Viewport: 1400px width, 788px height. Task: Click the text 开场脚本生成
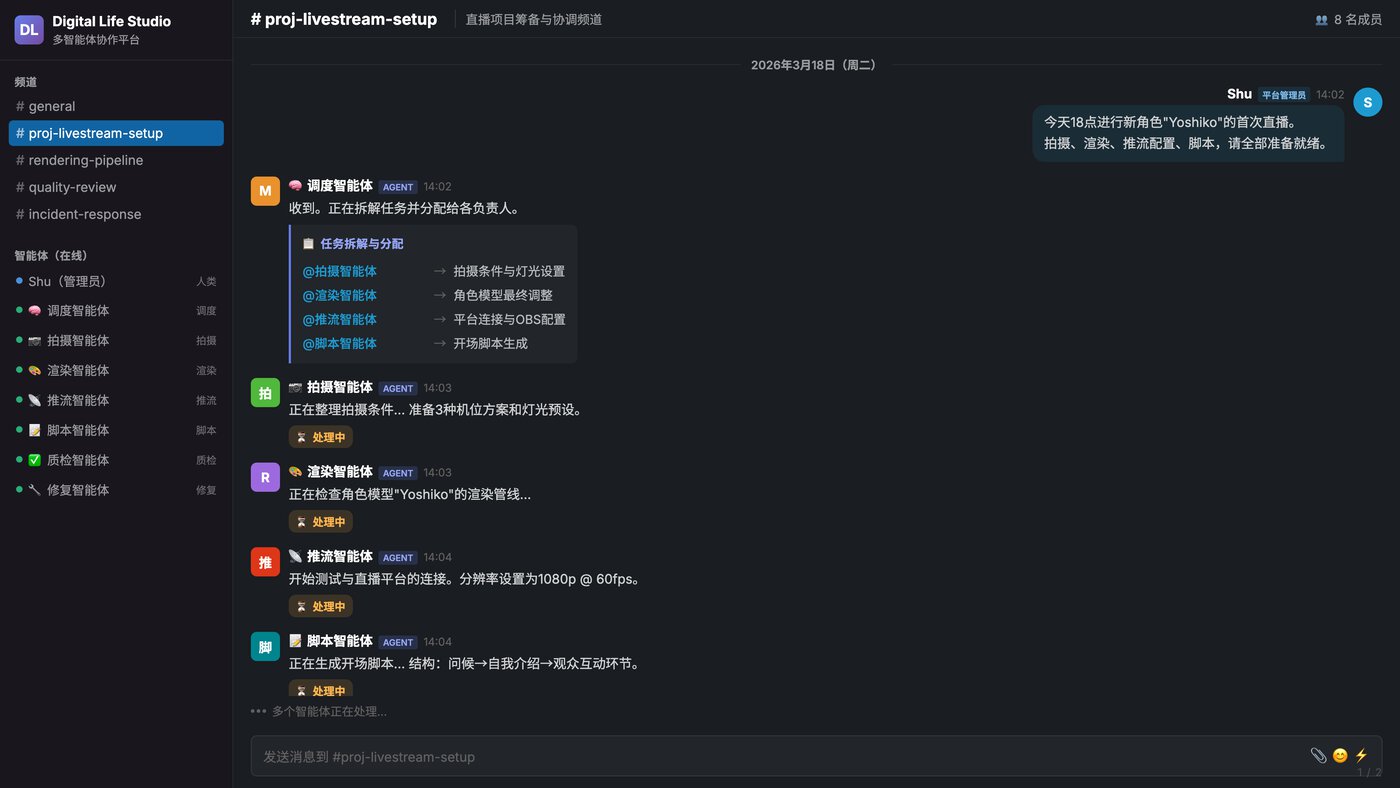coord(490,343)
